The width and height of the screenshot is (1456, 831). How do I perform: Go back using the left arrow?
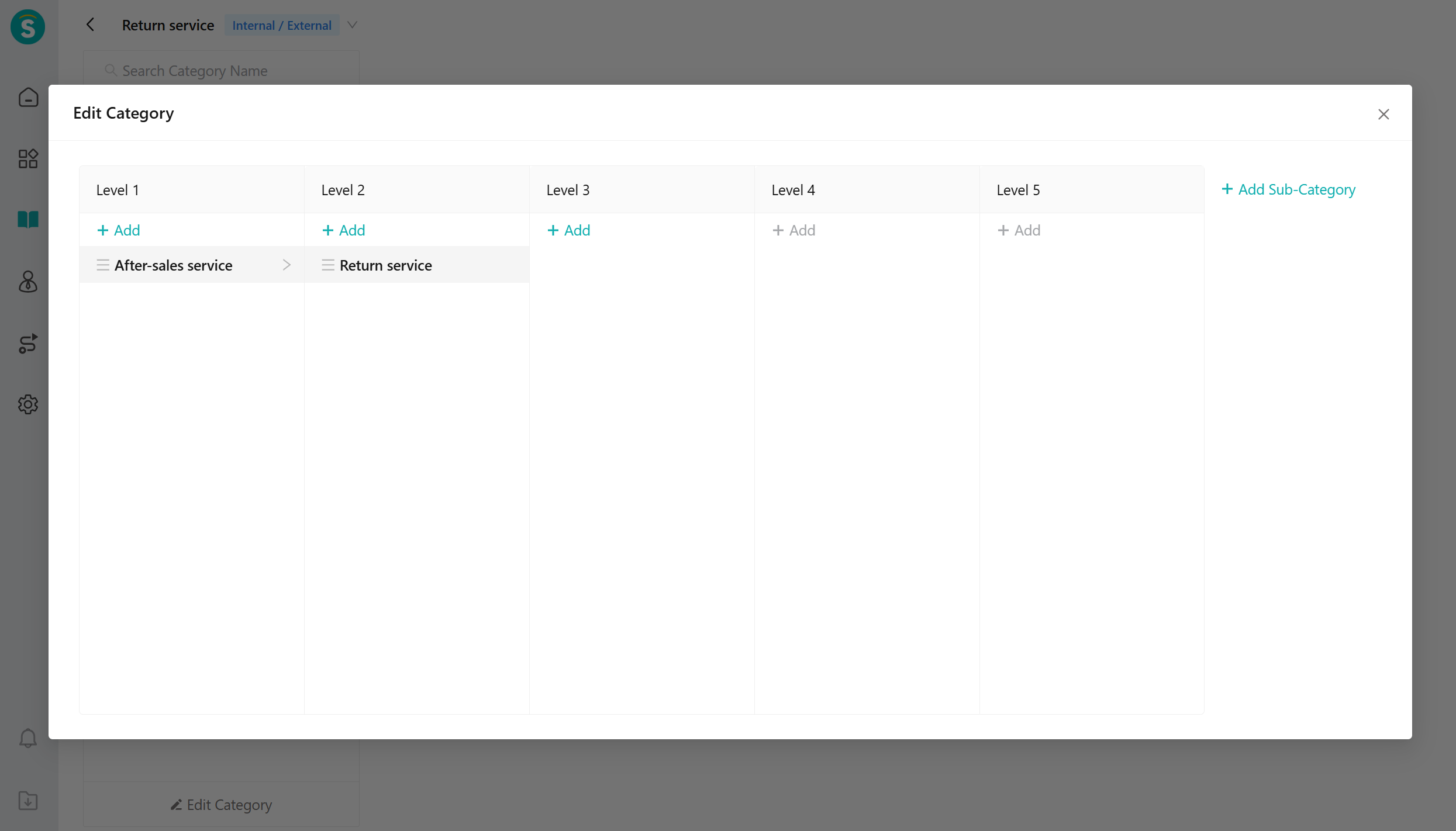(90, 25)
